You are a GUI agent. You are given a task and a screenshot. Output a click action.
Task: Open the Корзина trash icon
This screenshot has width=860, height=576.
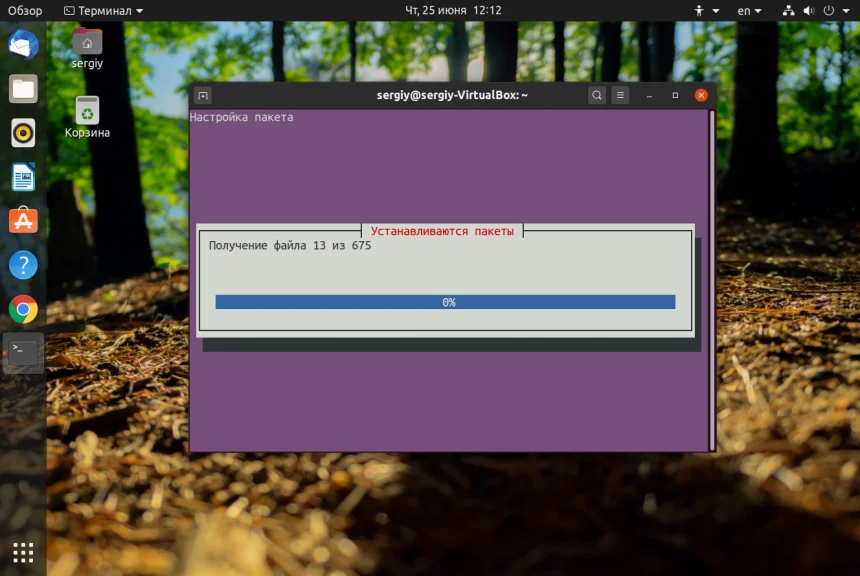click(87, 117)
